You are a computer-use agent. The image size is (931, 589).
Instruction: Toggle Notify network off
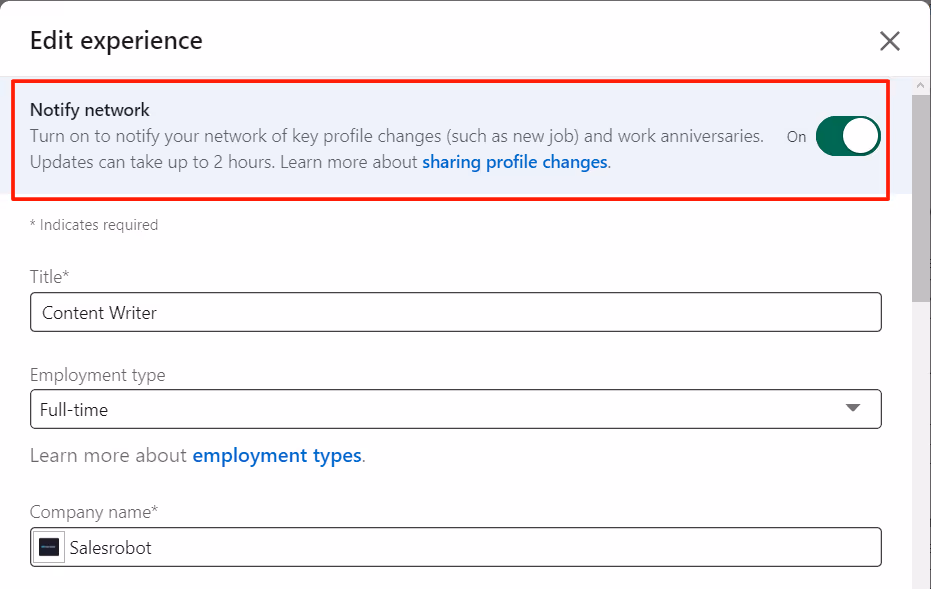[x=847, y=136]
